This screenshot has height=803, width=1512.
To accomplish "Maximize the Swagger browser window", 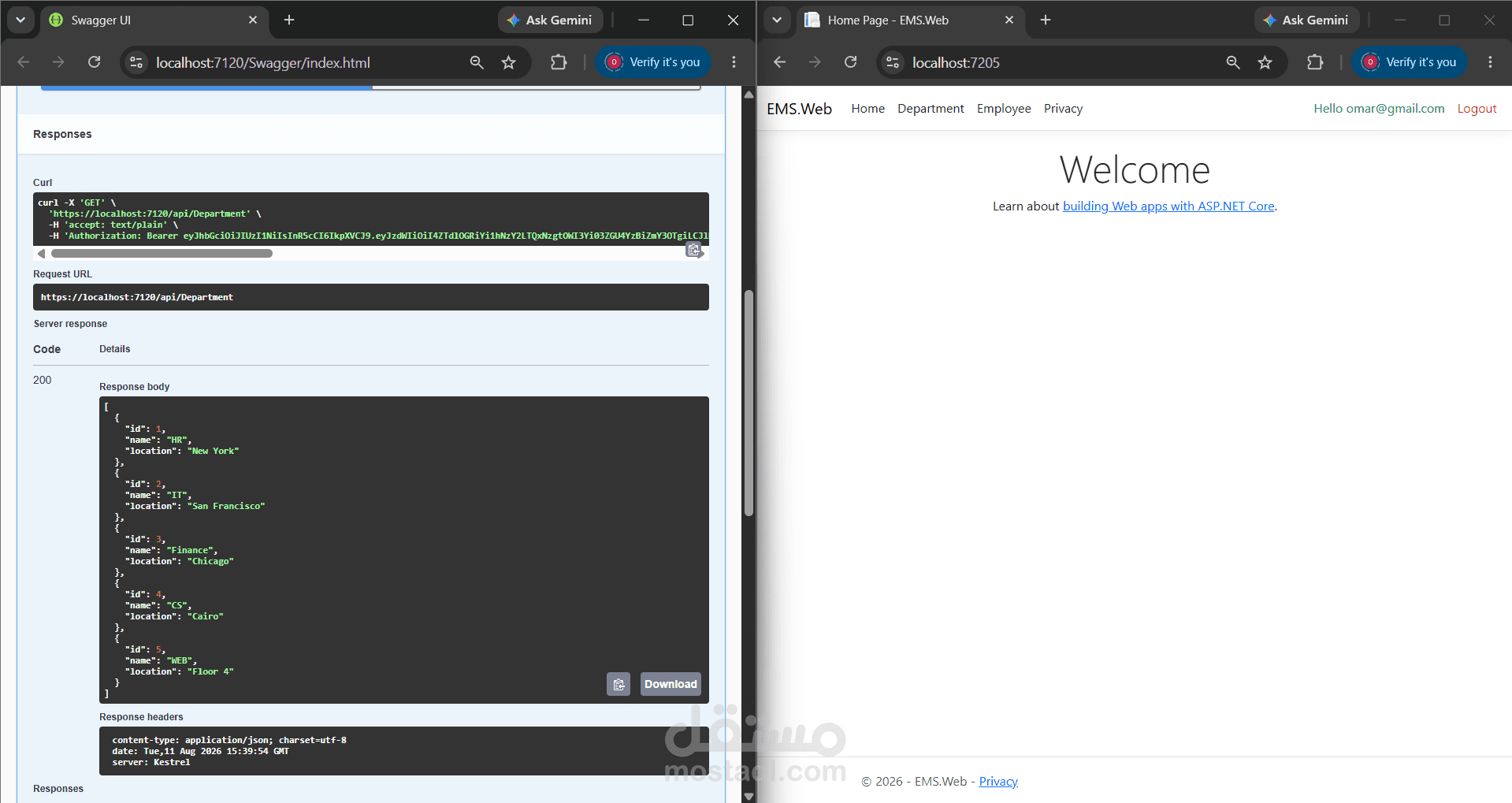I will 688,20.
